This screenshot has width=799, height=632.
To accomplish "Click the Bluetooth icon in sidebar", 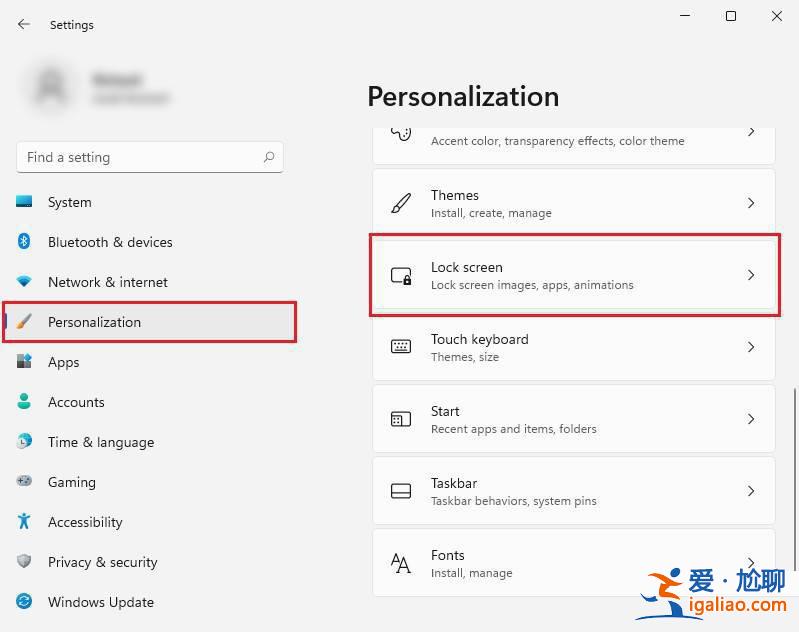I will pyautogui.click(x=24, y=242).
